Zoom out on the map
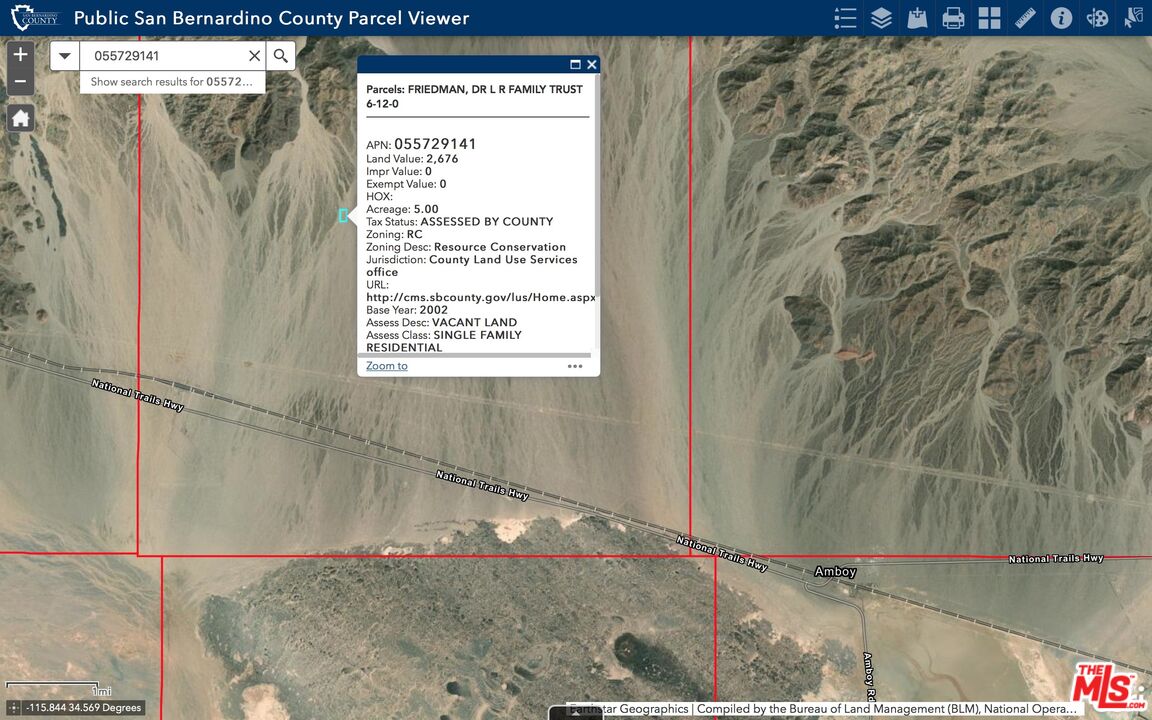The height and width of the screenshot is (720, 1152). (x=20, y=81)
